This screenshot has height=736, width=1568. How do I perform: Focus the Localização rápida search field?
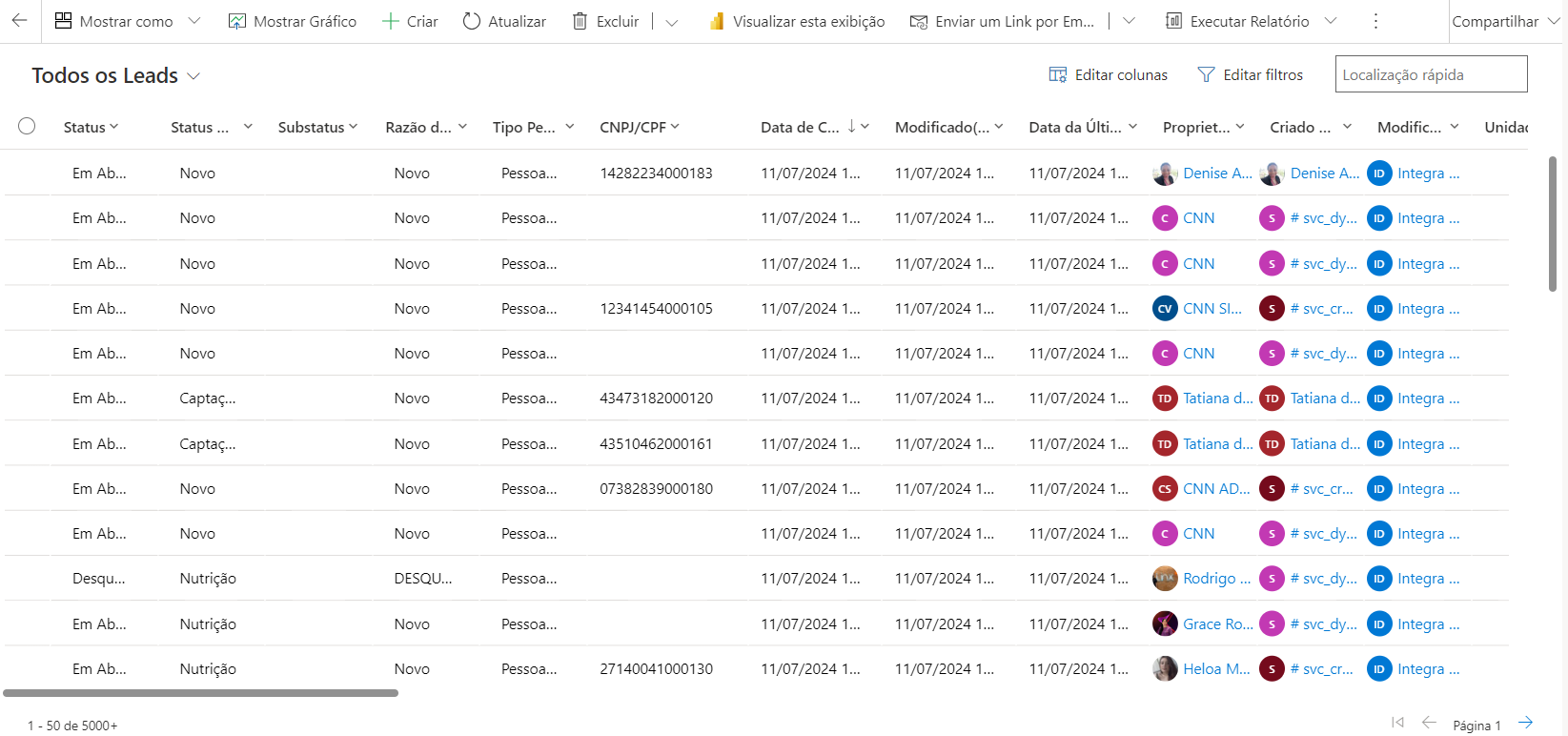[1431, 74]
